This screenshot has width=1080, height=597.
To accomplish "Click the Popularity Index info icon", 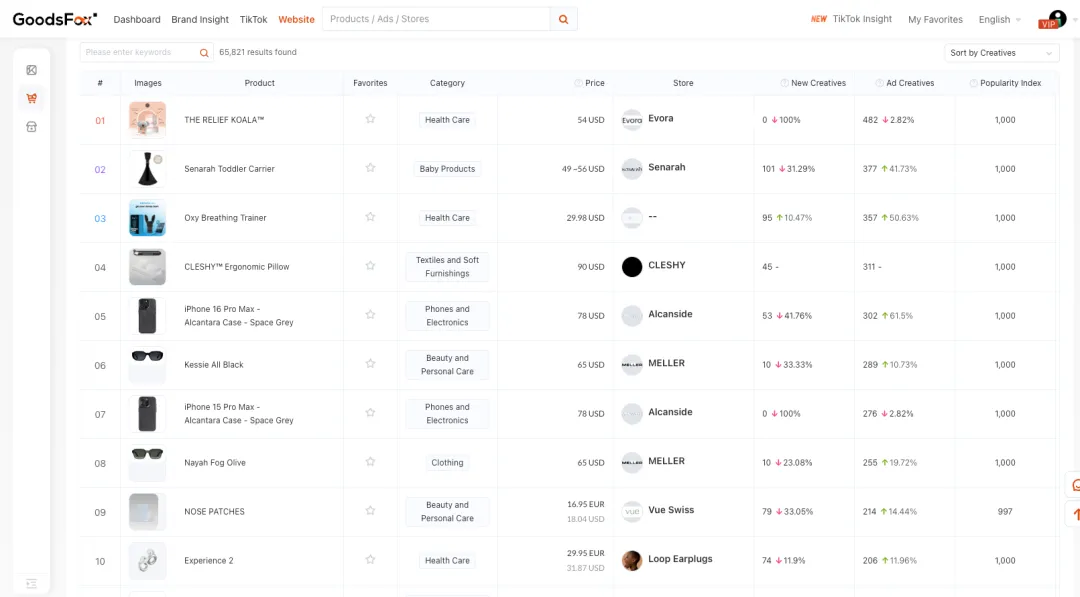I will tap(973, 83).
